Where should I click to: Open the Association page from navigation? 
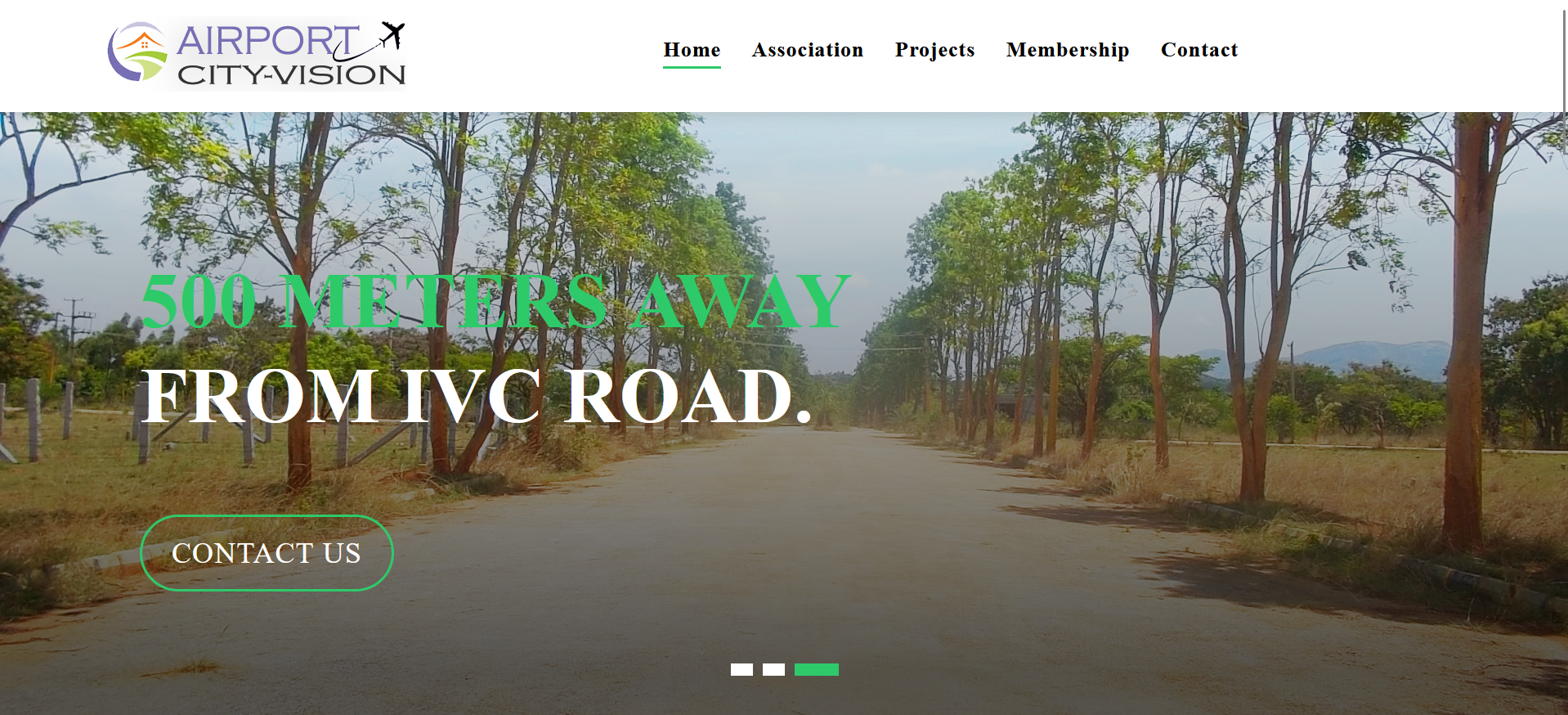click(808, 50)
